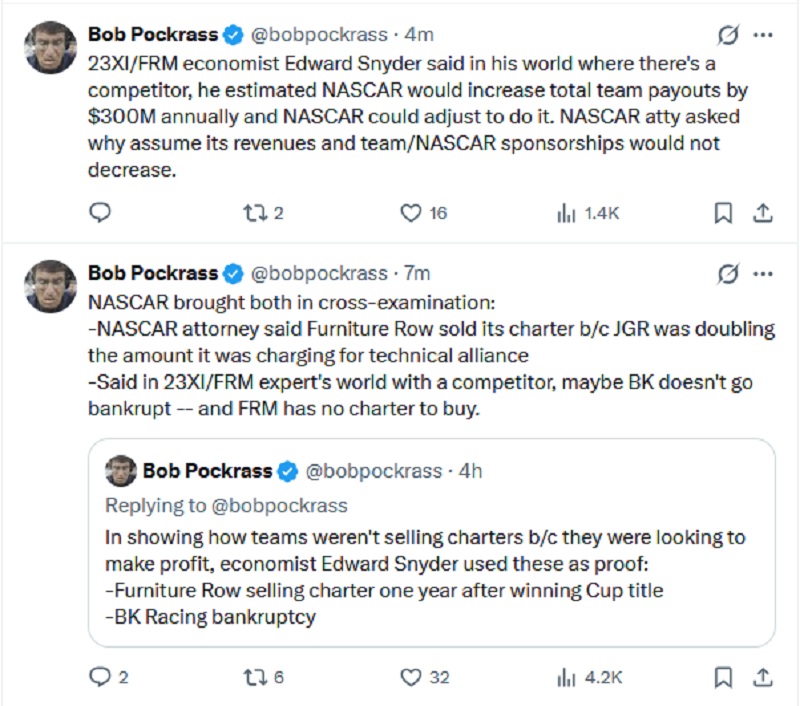
Task: Share the cross-examination tweet
Action: click(762, 677)
